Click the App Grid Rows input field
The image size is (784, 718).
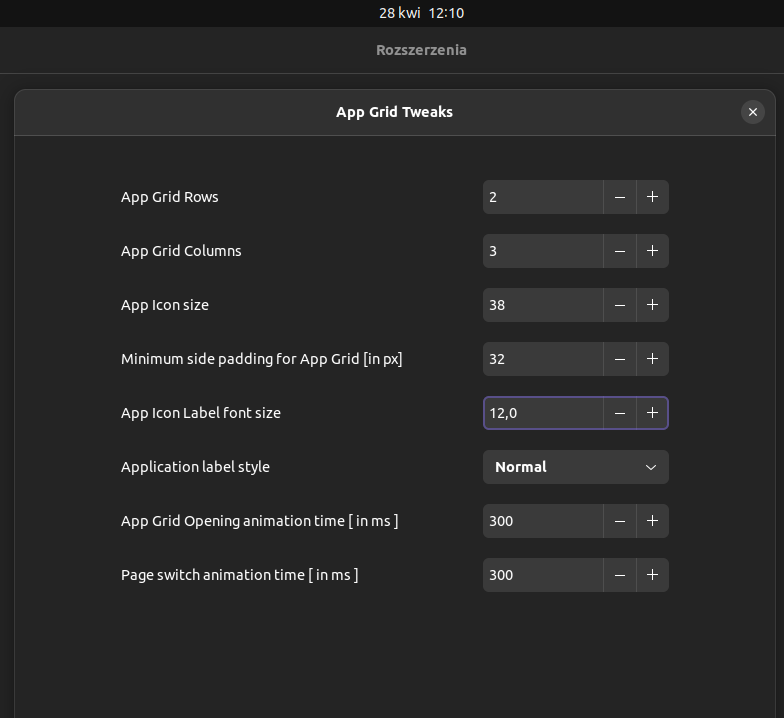543,197
